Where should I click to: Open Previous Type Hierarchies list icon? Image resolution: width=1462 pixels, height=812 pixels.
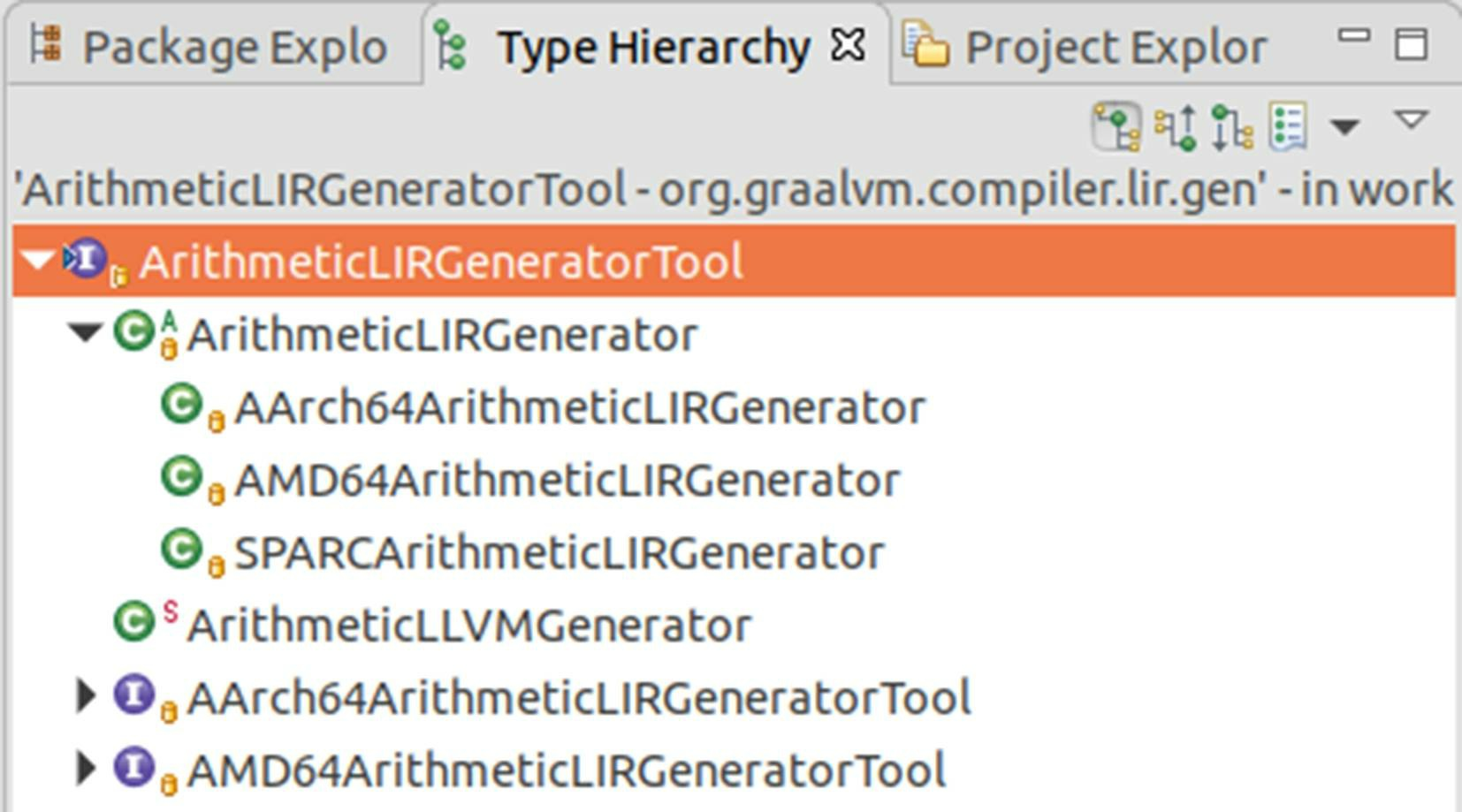[x=1288, y=127]
